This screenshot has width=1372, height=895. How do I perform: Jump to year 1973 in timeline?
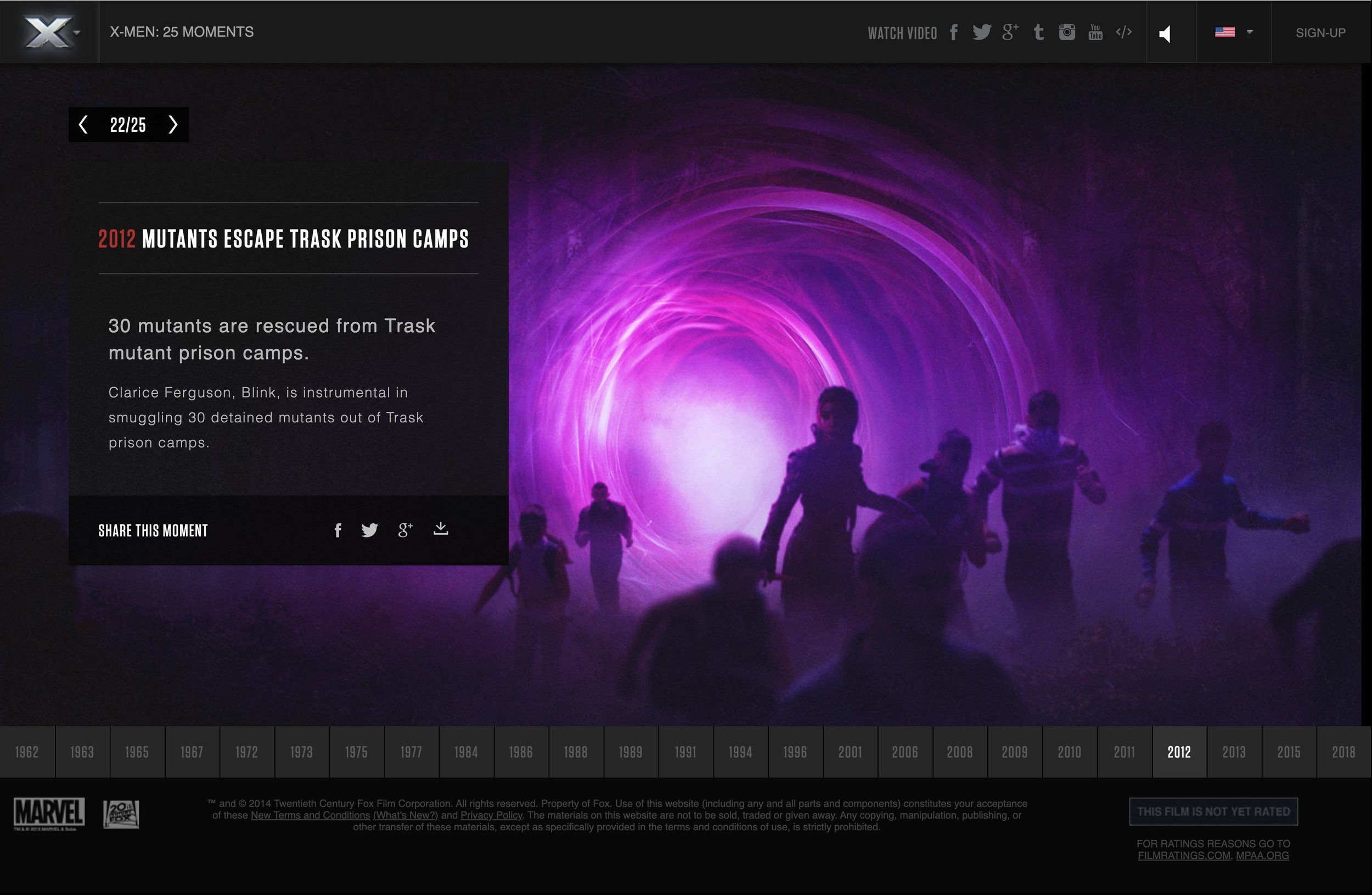point(301,752)
